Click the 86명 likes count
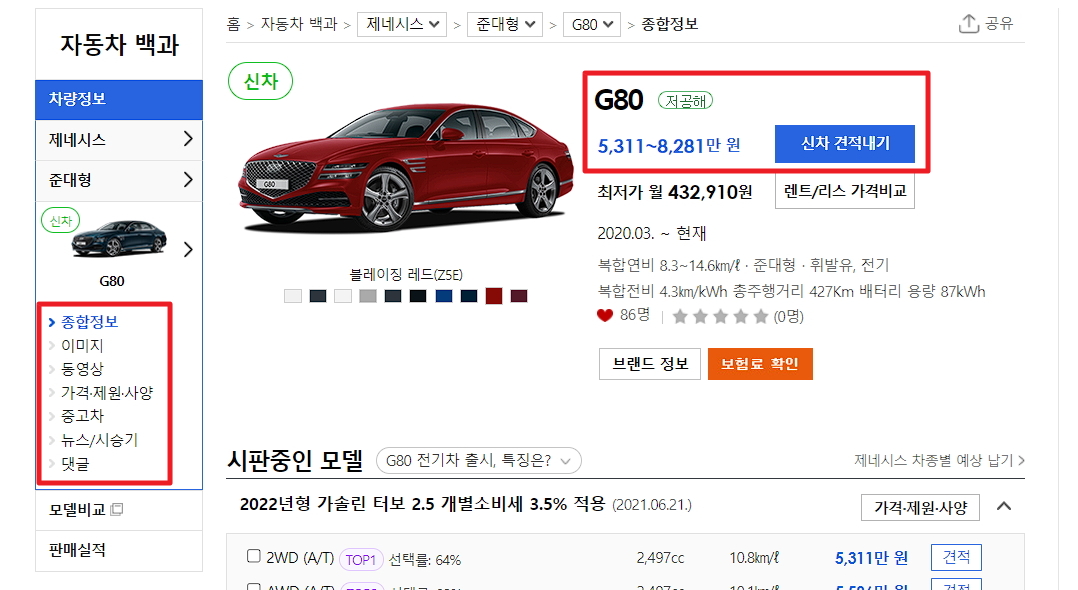 point(635,315)
